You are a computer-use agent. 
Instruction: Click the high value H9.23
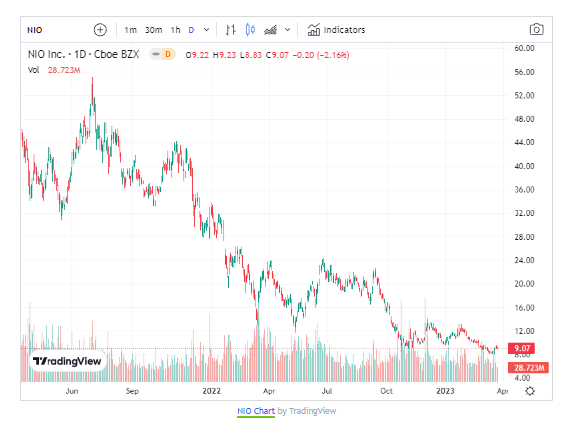pyautogui.click(x=224, y=55)
